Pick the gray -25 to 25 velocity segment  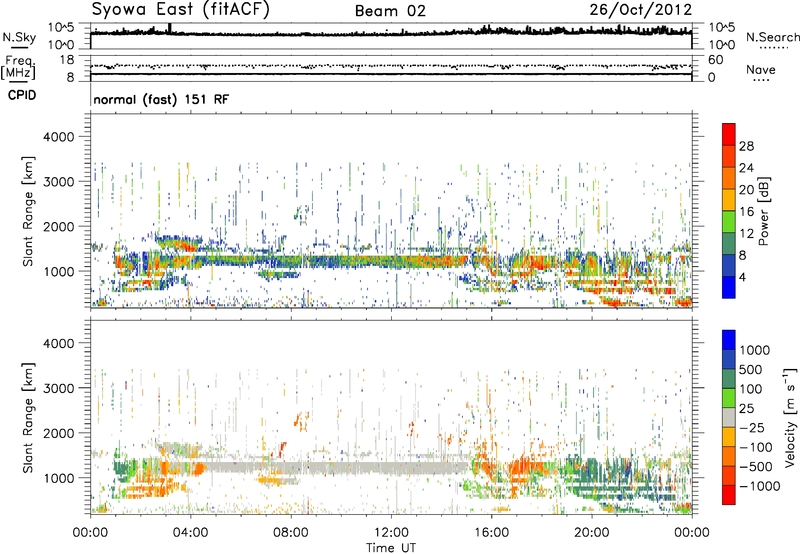coord(729,417)
